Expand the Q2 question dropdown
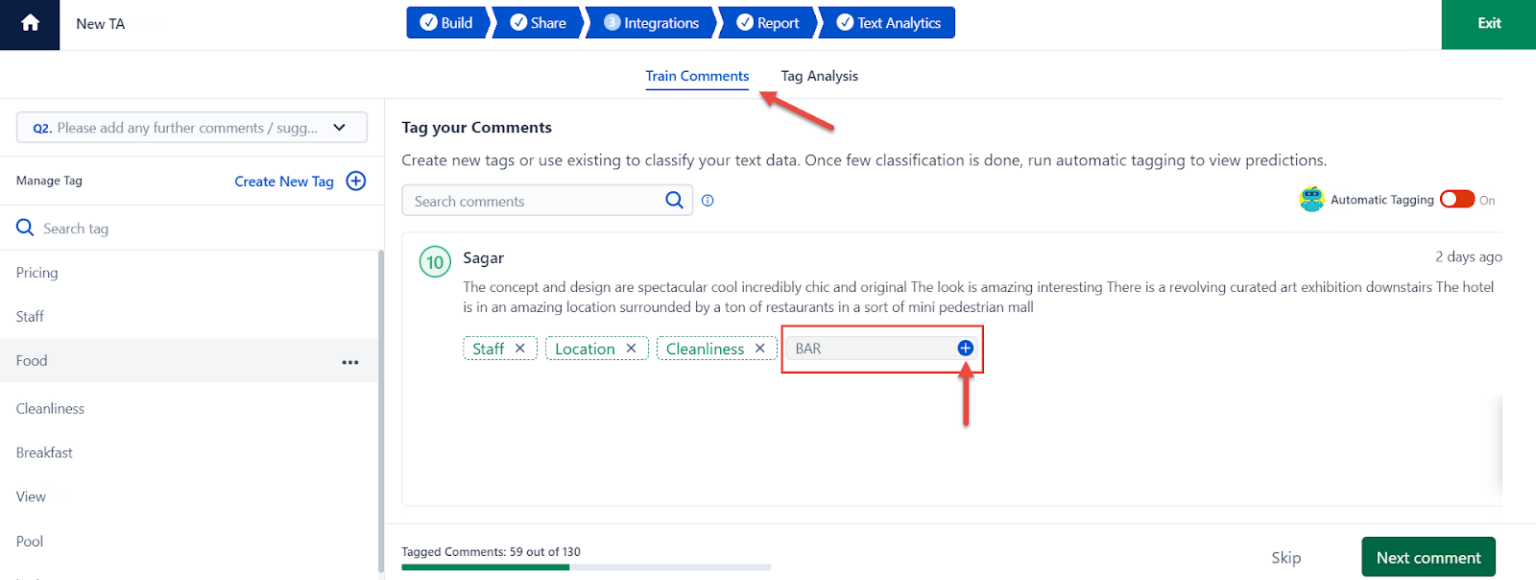Screen dimensions: 1536x580 click(x=192, y=128)
